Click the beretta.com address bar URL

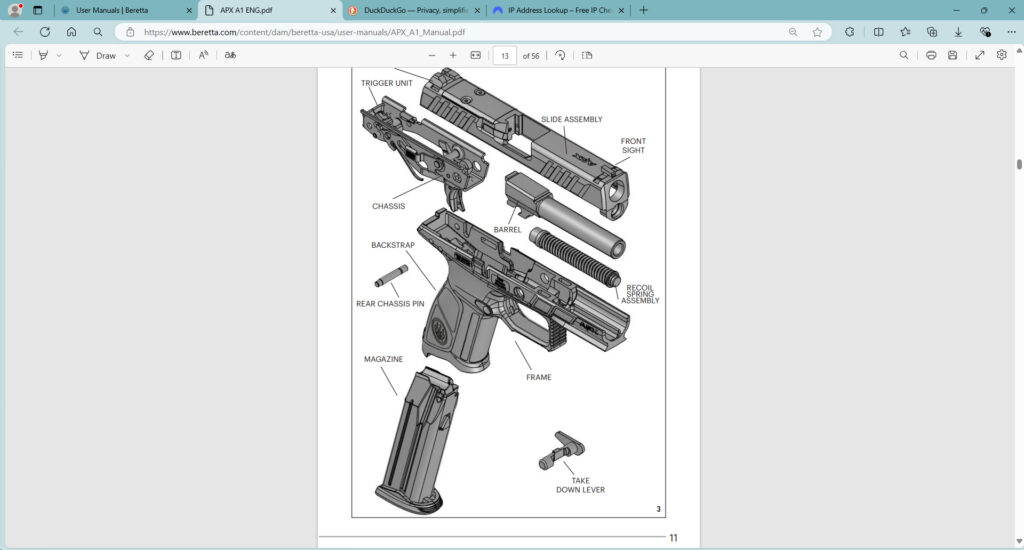tap(304, 32)
